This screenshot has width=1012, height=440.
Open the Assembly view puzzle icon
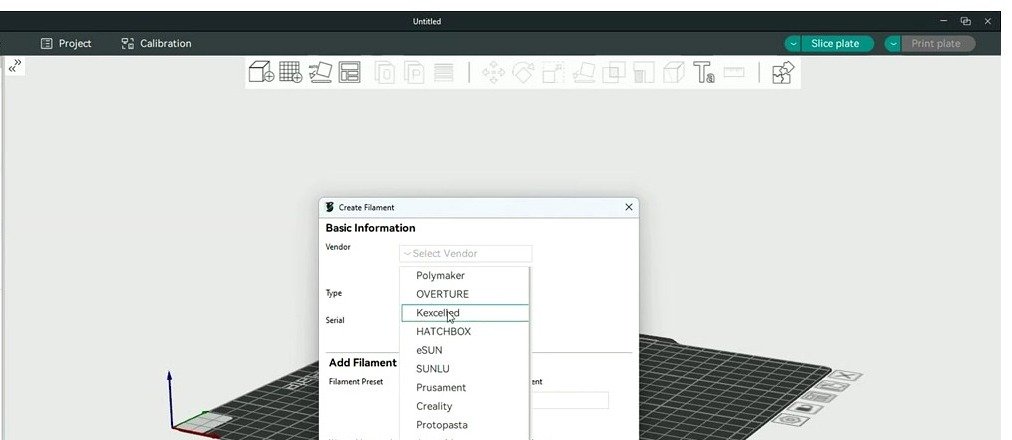pos(783,72)
